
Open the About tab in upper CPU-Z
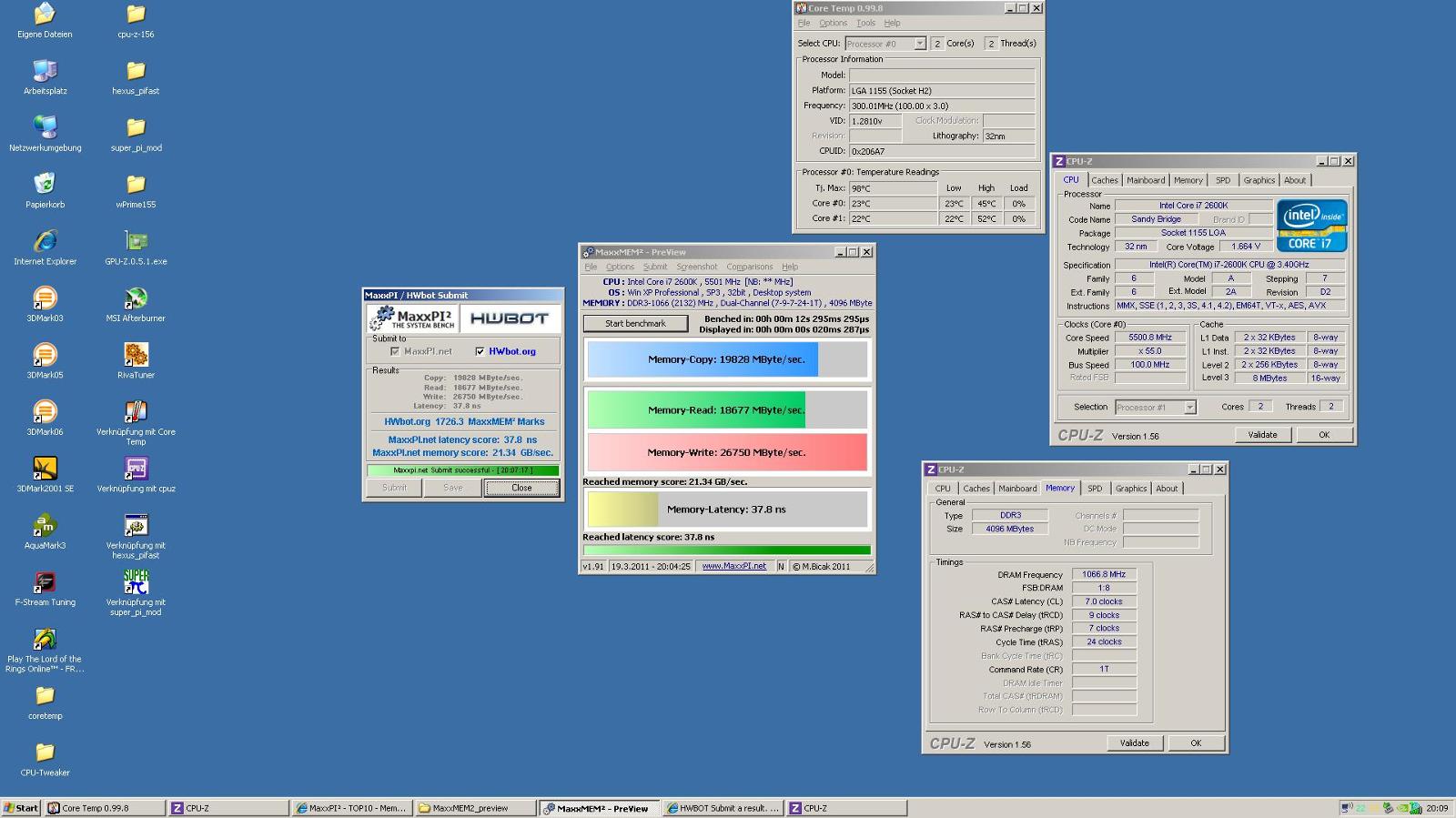point(1294,180)
